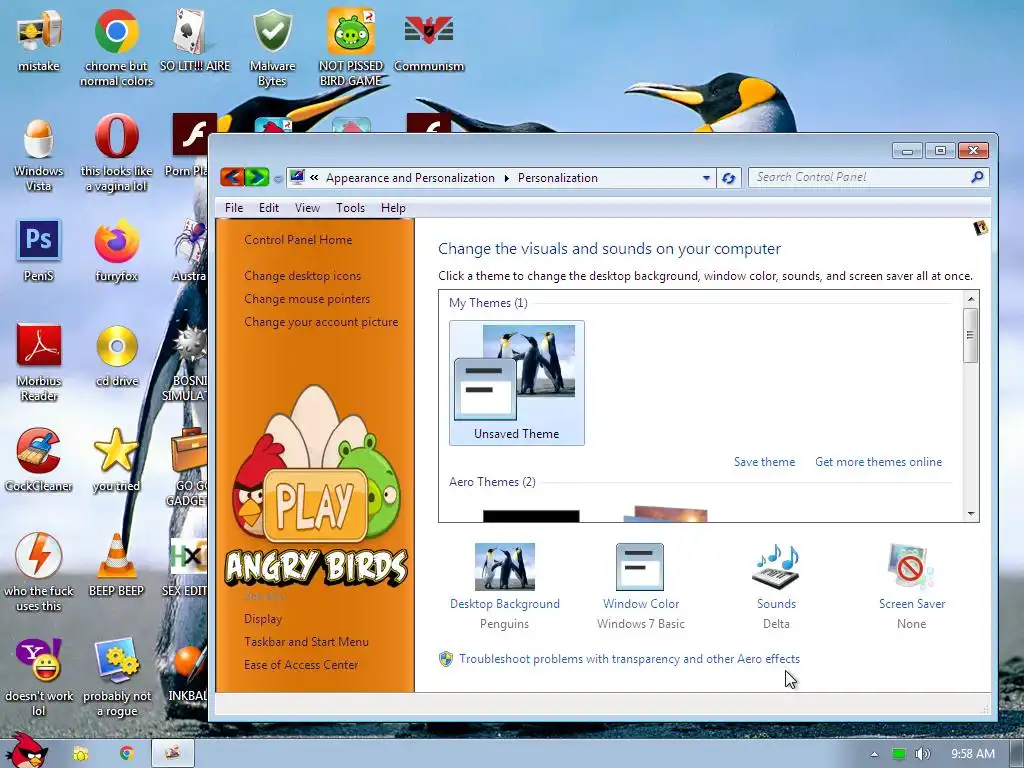Click Troubleshoot transparency and Aero effects link
The width and height of the screenshot is (1024, 768).
(629, 659)
